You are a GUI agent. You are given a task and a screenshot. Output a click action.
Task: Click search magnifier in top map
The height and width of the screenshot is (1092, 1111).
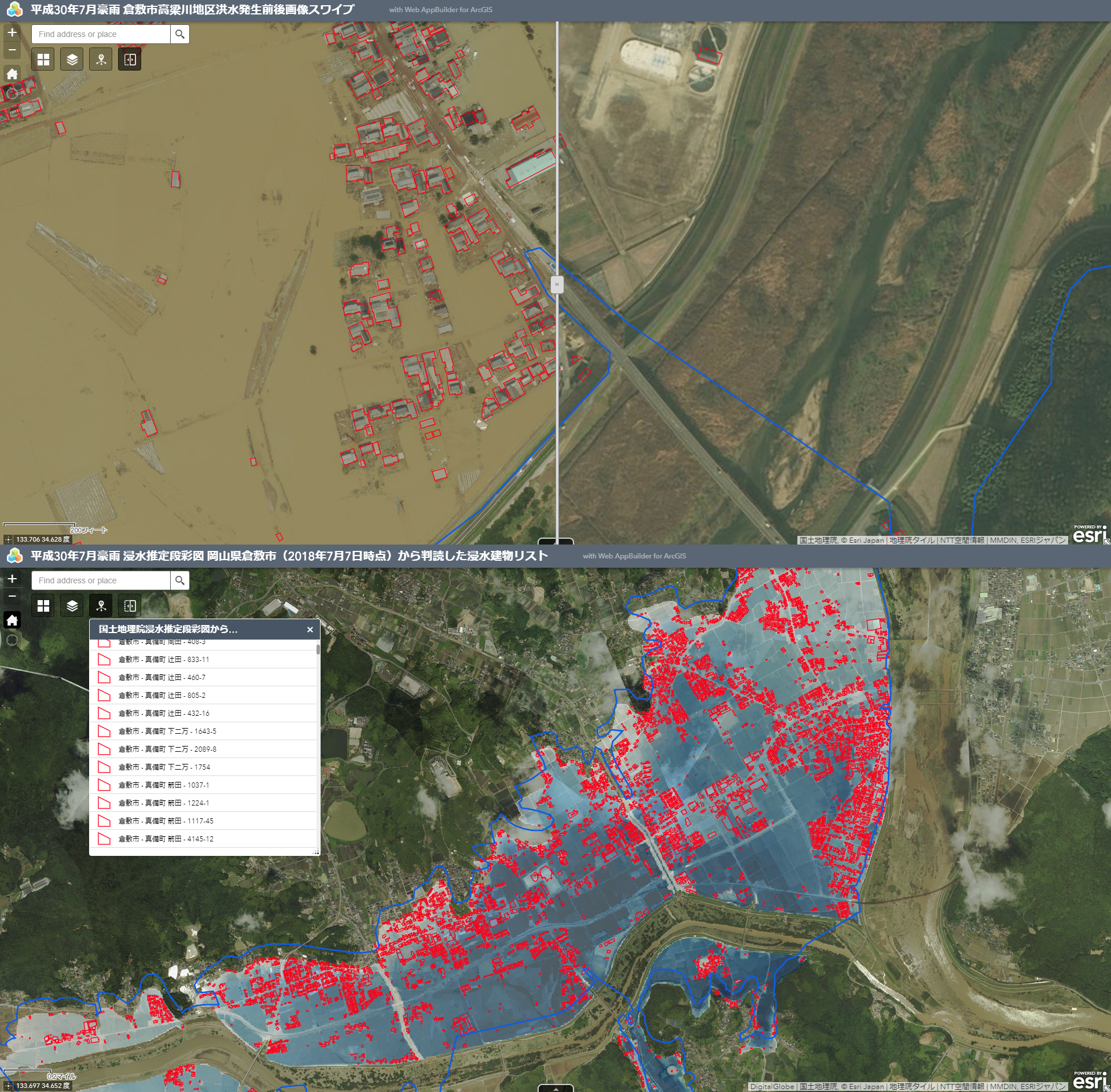pyautogui.click(x=180, y=34)
